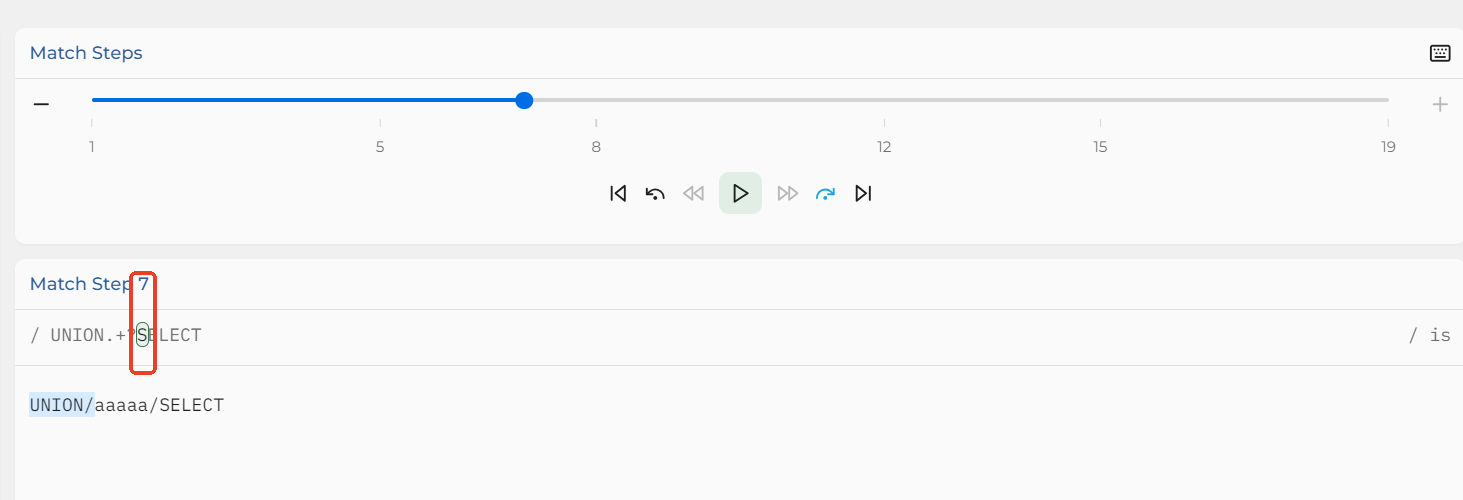Select step marker 5 on the timeline
This screenshot has height=500, width=1463.
(x=380, y=147)
